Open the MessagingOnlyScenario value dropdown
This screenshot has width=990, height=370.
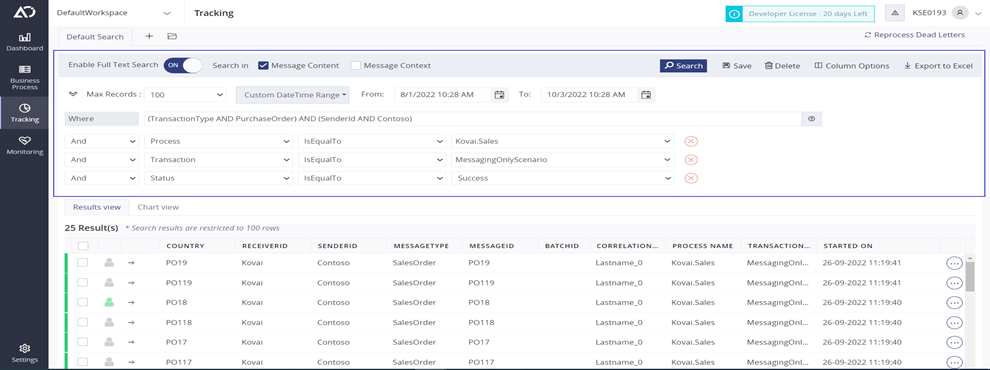(x=562, y=160)
